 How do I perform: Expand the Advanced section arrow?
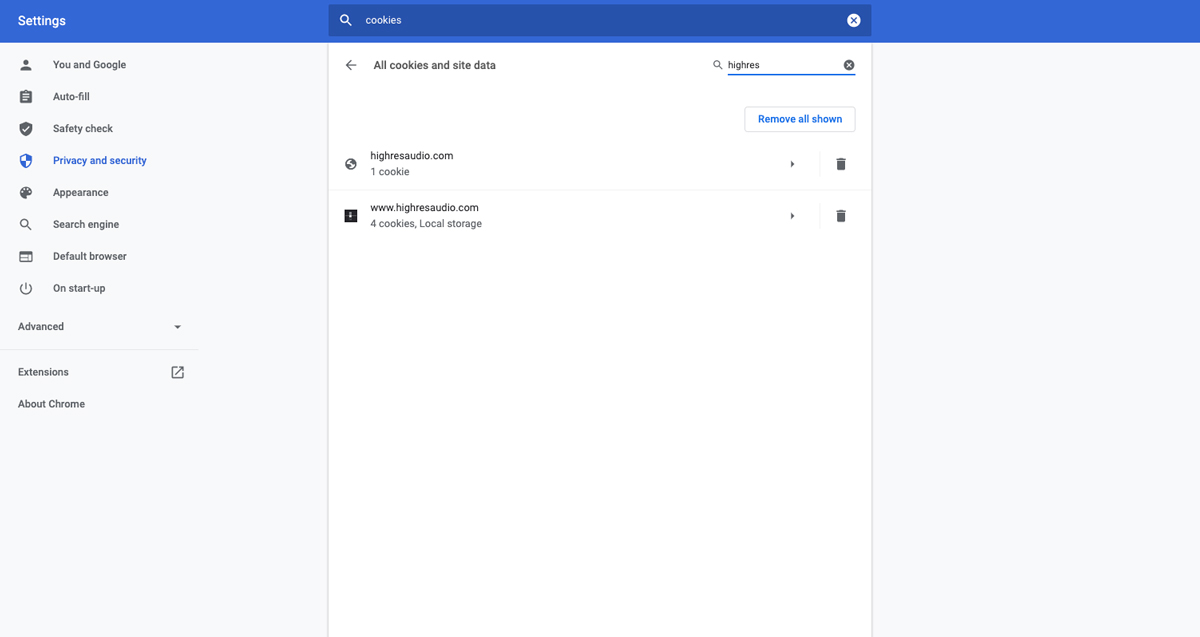point(178,327)
